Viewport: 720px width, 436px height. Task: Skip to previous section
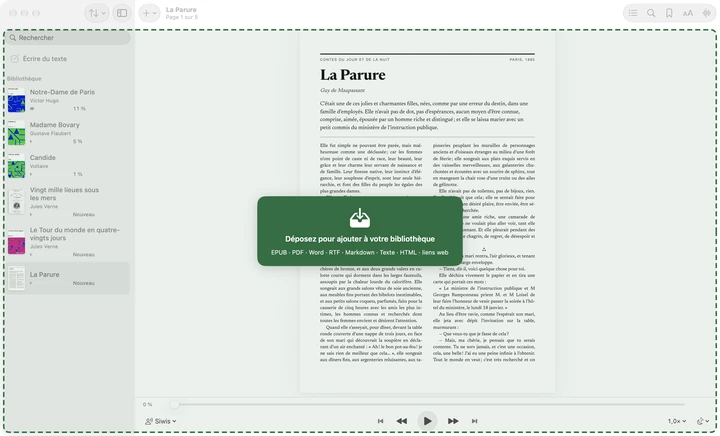380,421
